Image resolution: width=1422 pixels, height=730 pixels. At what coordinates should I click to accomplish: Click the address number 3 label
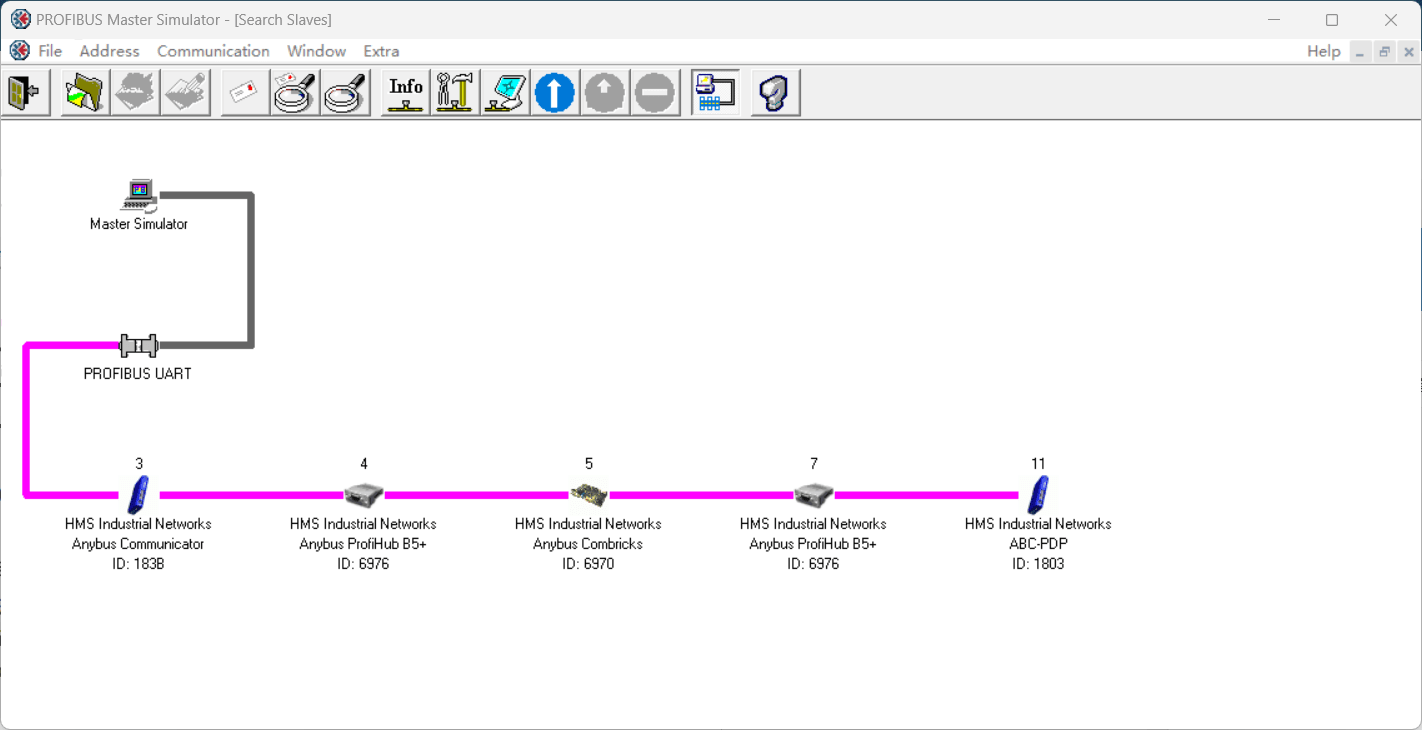[x=139, y=464]
